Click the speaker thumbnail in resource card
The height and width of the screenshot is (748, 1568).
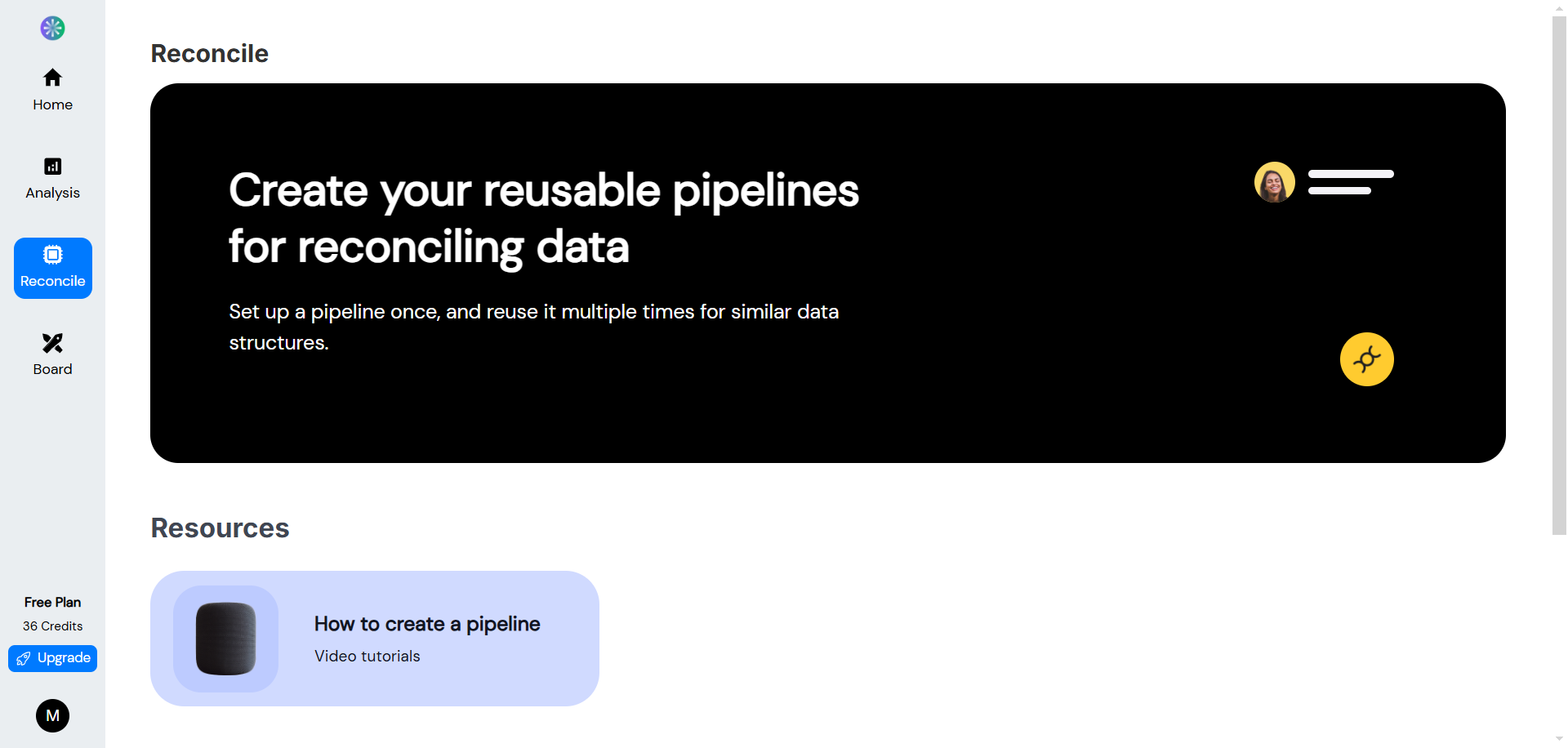pos(226,639)
